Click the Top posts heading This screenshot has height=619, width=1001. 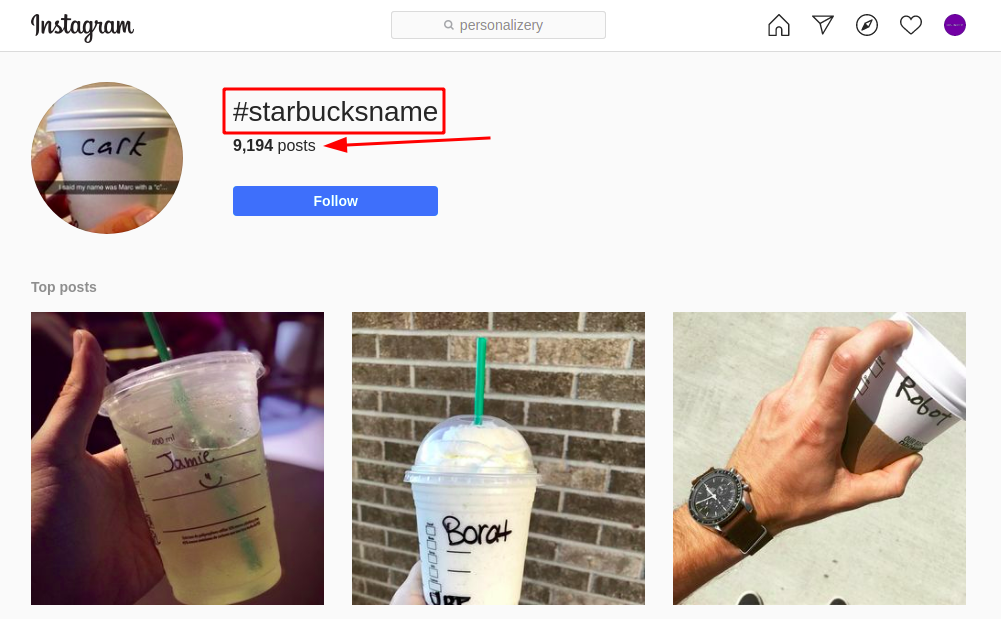(64, 287)
